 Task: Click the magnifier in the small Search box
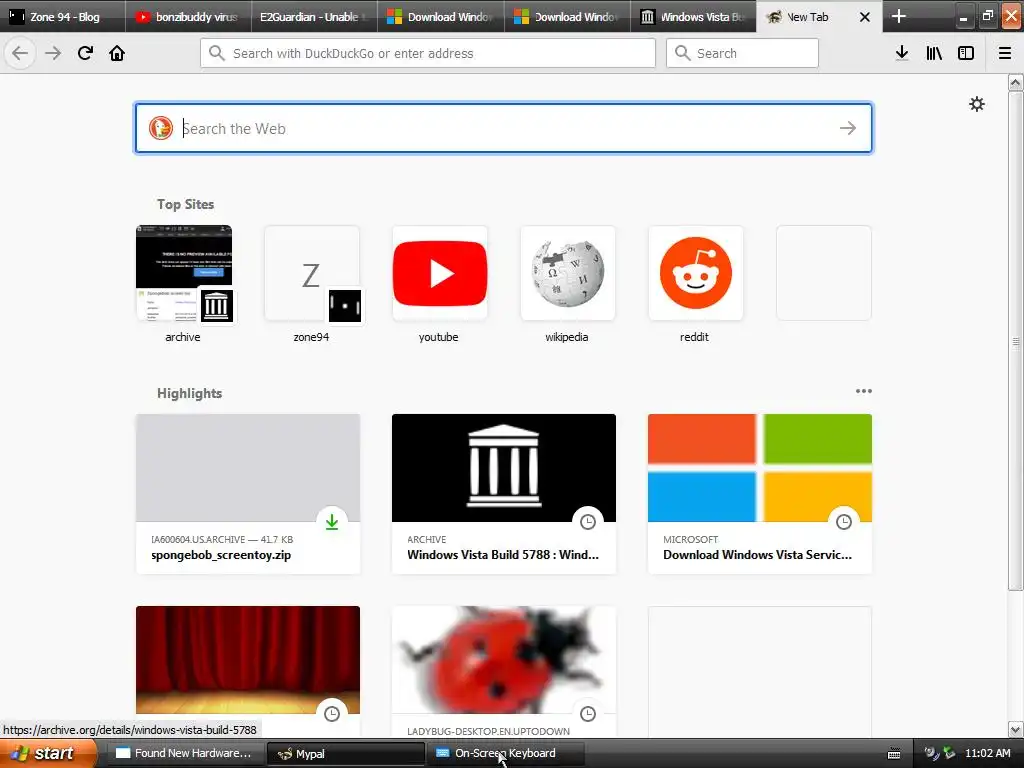click(x=682, y=53)
